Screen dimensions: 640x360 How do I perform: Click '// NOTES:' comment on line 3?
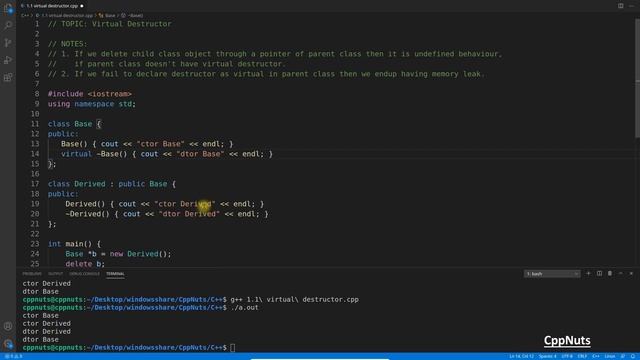pyautogui.click(x=67, y=44)
